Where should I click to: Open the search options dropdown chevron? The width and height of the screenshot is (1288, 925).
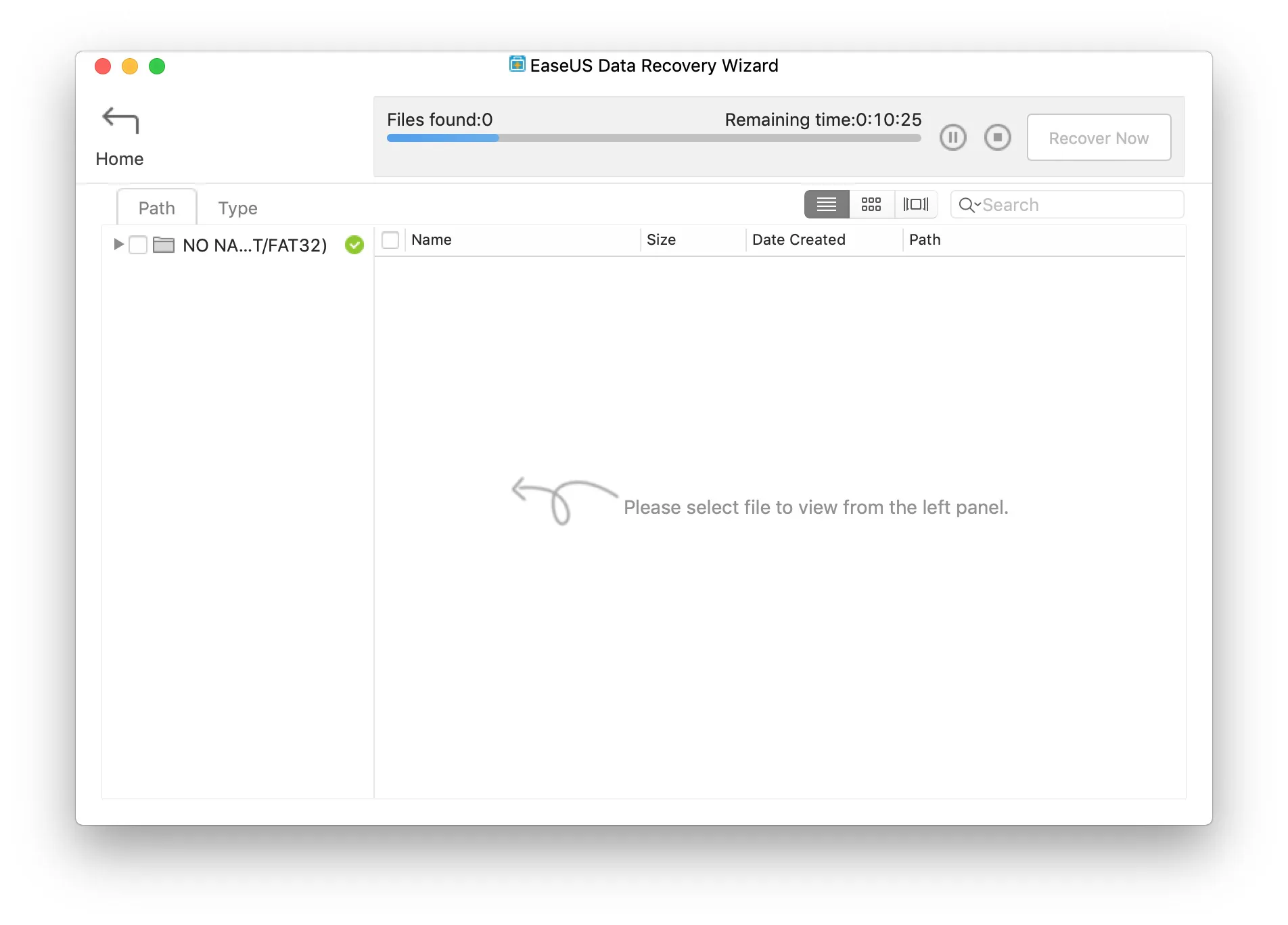977,204
